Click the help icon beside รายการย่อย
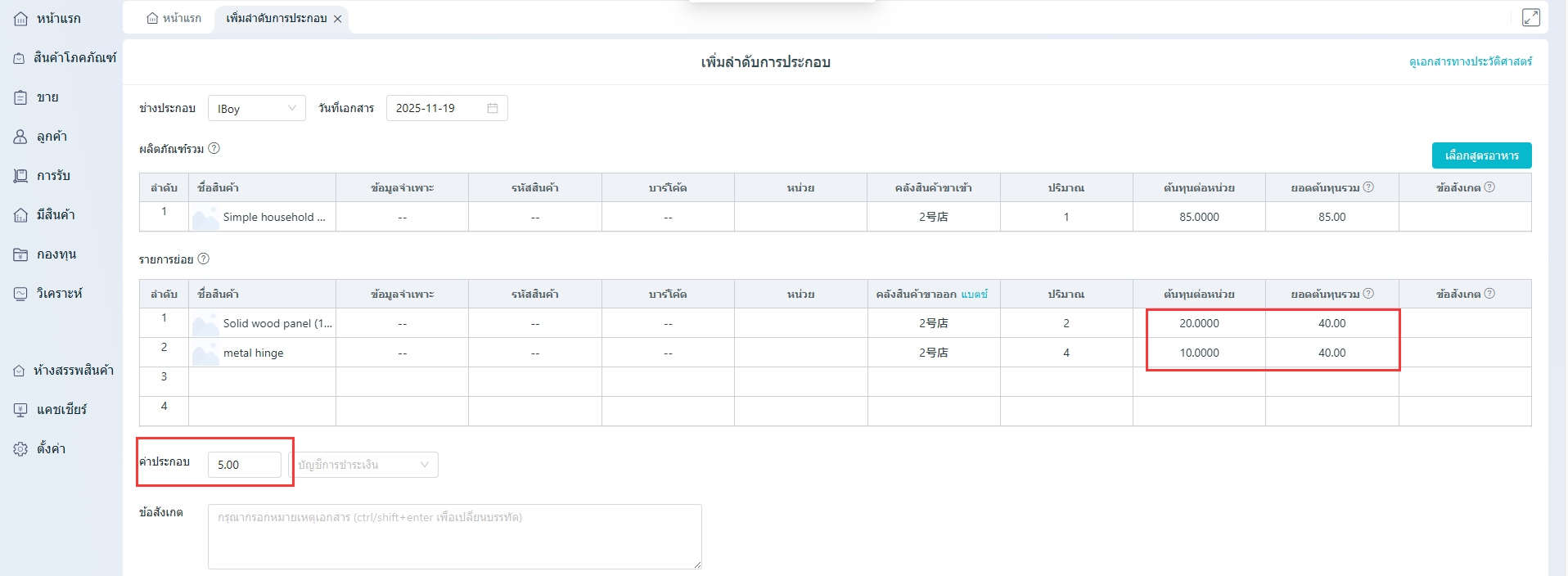 (x=204, y=259)
